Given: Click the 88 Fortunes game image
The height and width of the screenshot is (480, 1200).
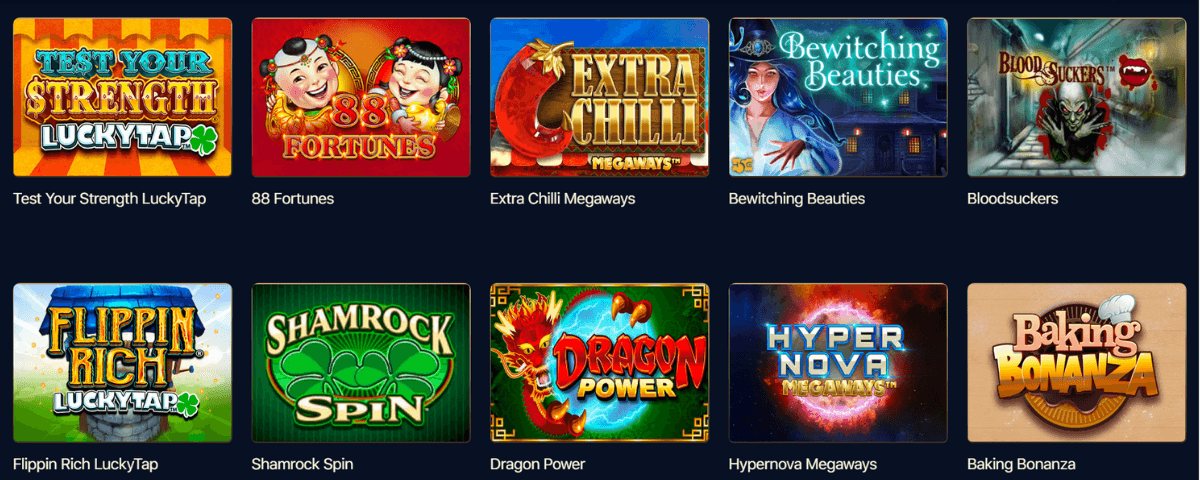Looking at the screenshot, I should [361, 98].
